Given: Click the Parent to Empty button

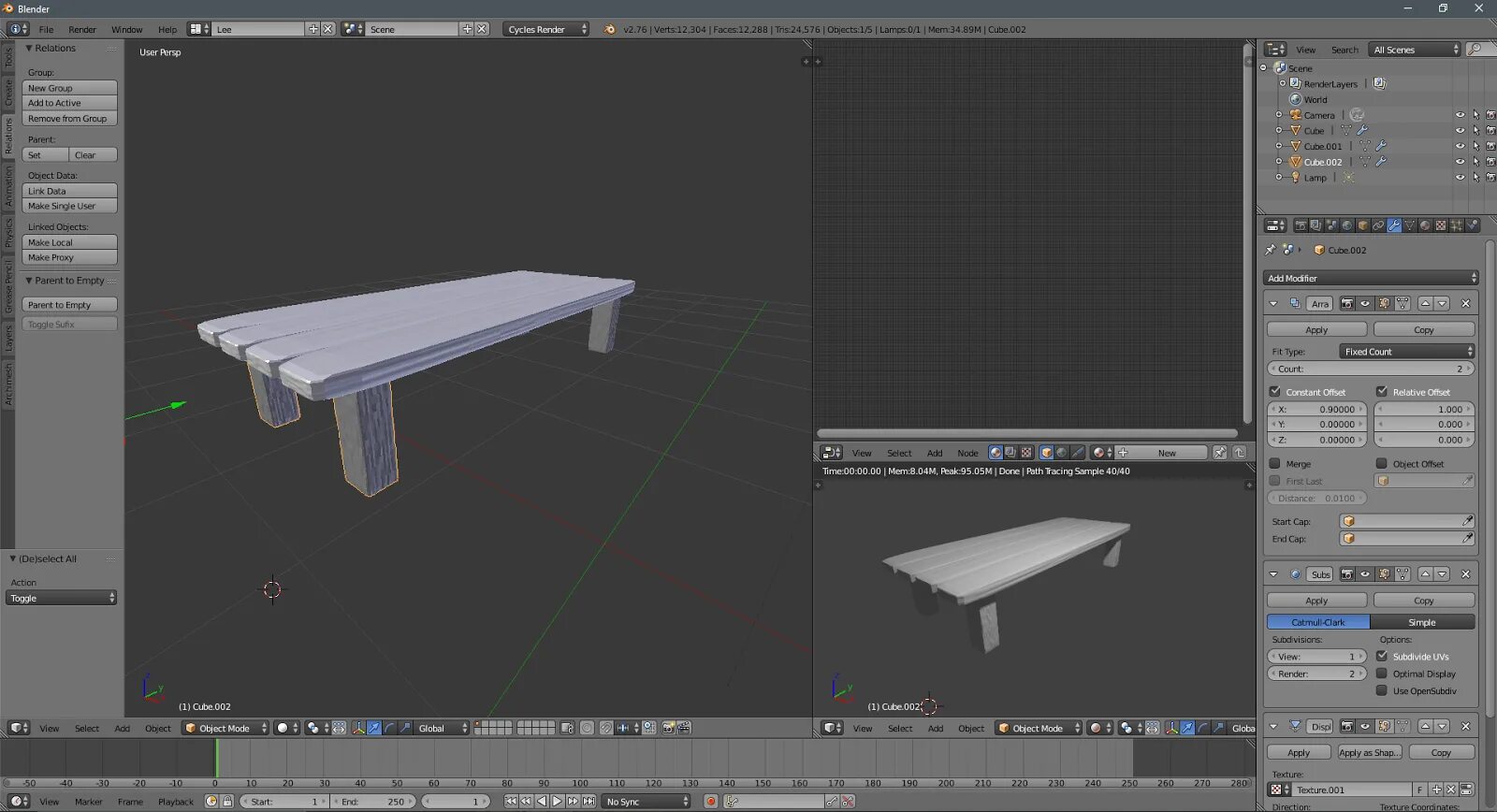Looking at the screenshot, I should coord(70,305).
